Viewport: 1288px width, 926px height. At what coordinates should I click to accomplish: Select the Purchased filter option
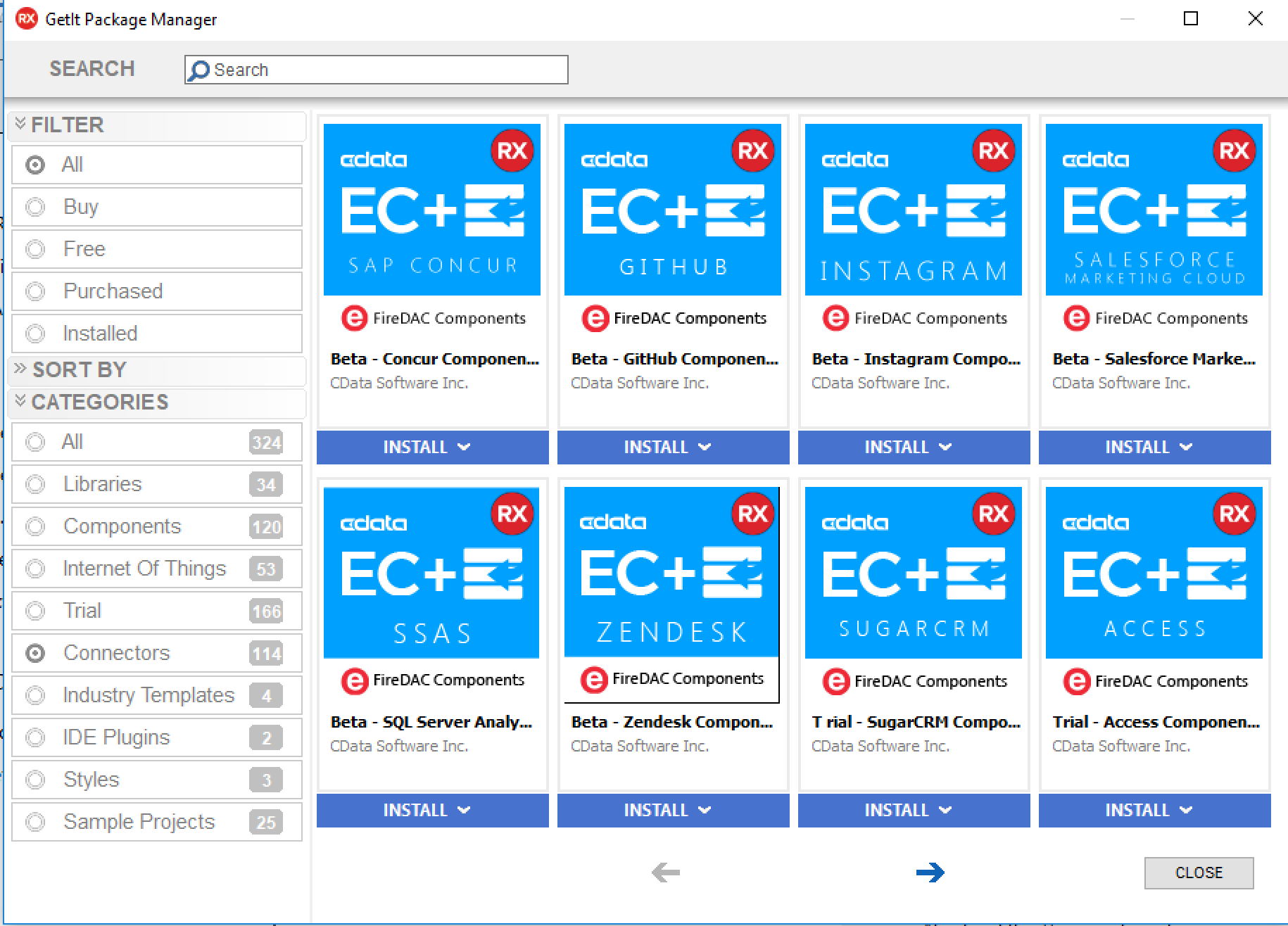click(x=157, y=291)
